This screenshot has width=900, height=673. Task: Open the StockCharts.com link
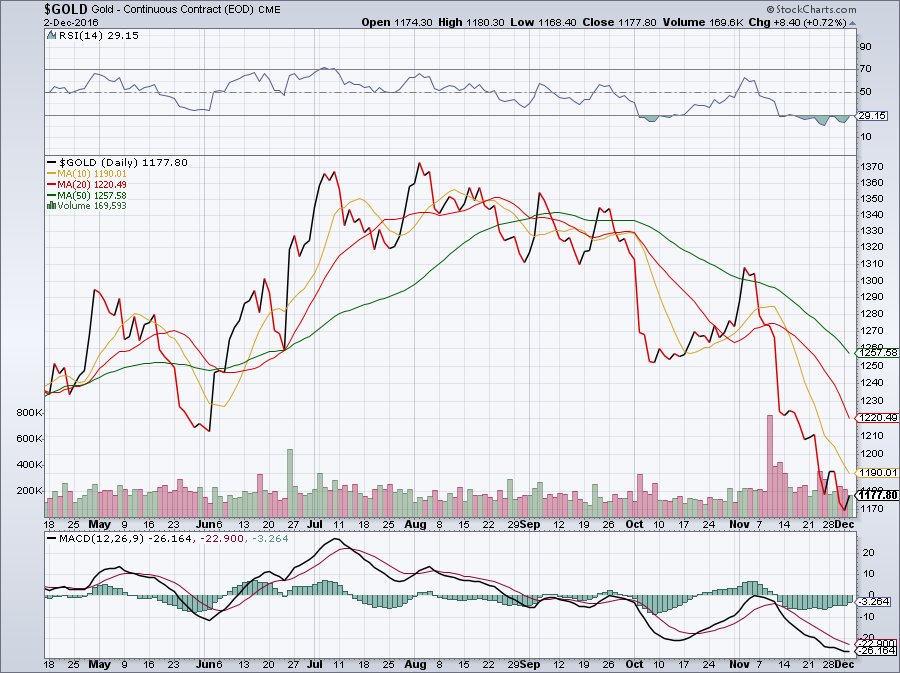tap(816, 9)
